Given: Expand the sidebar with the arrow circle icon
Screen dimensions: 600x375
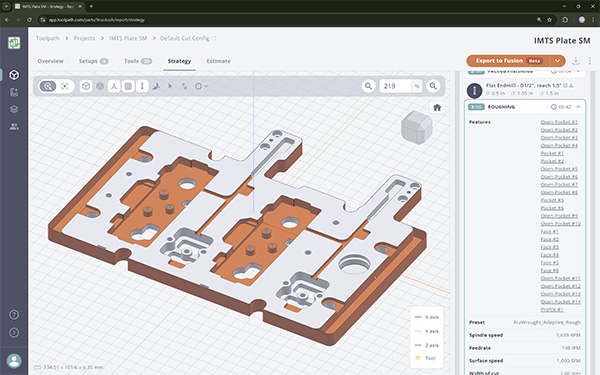Looking at the screenshot, I should [x=14, y=333].
